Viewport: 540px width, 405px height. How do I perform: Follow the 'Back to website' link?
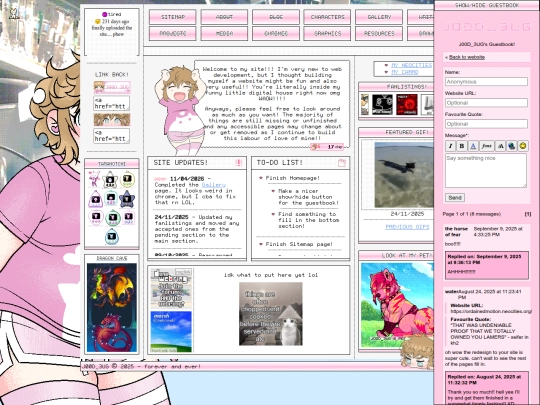467,57
